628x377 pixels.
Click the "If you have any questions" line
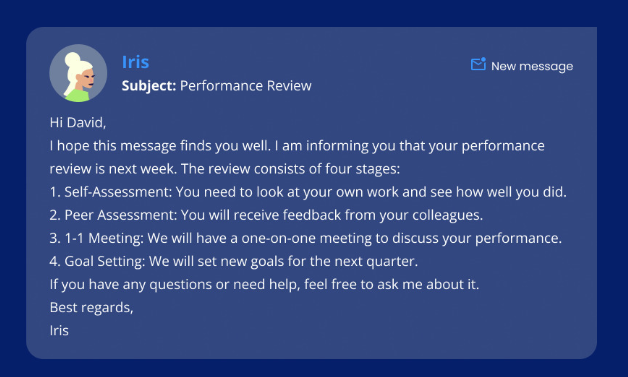tap(264, 284)
